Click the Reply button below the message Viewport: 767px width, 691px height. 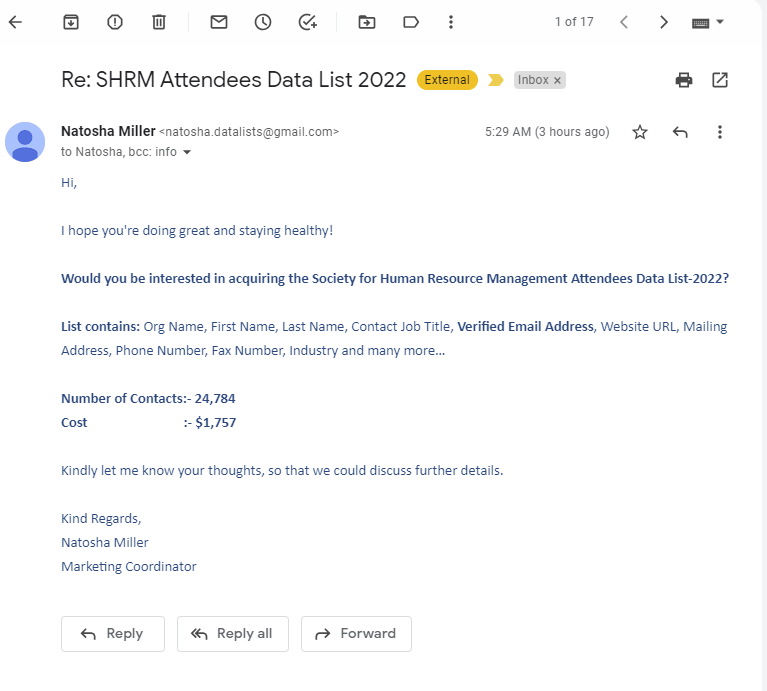(x=113, y=634)
